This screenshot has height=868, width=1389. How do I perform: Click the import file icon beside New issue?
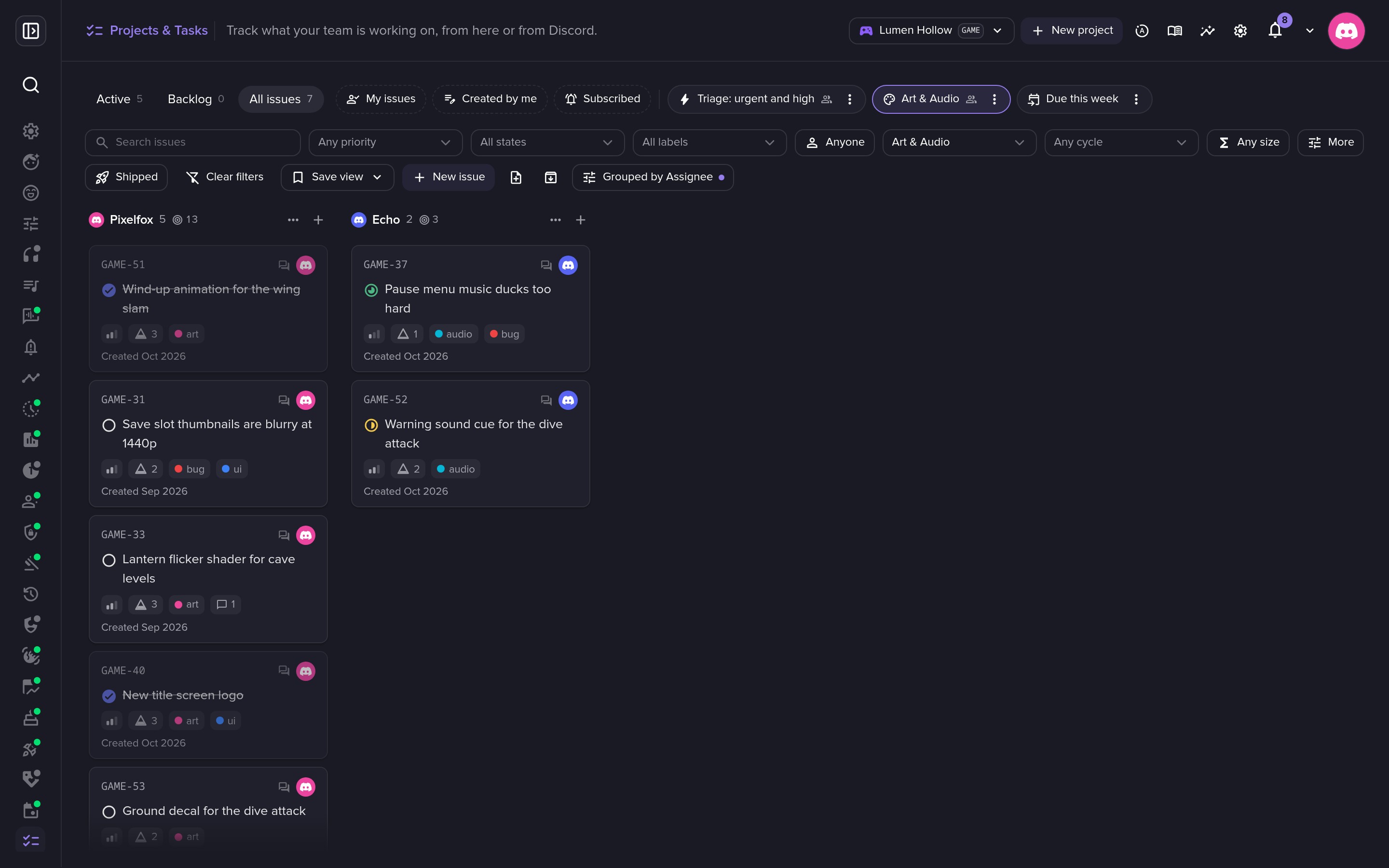516,177
